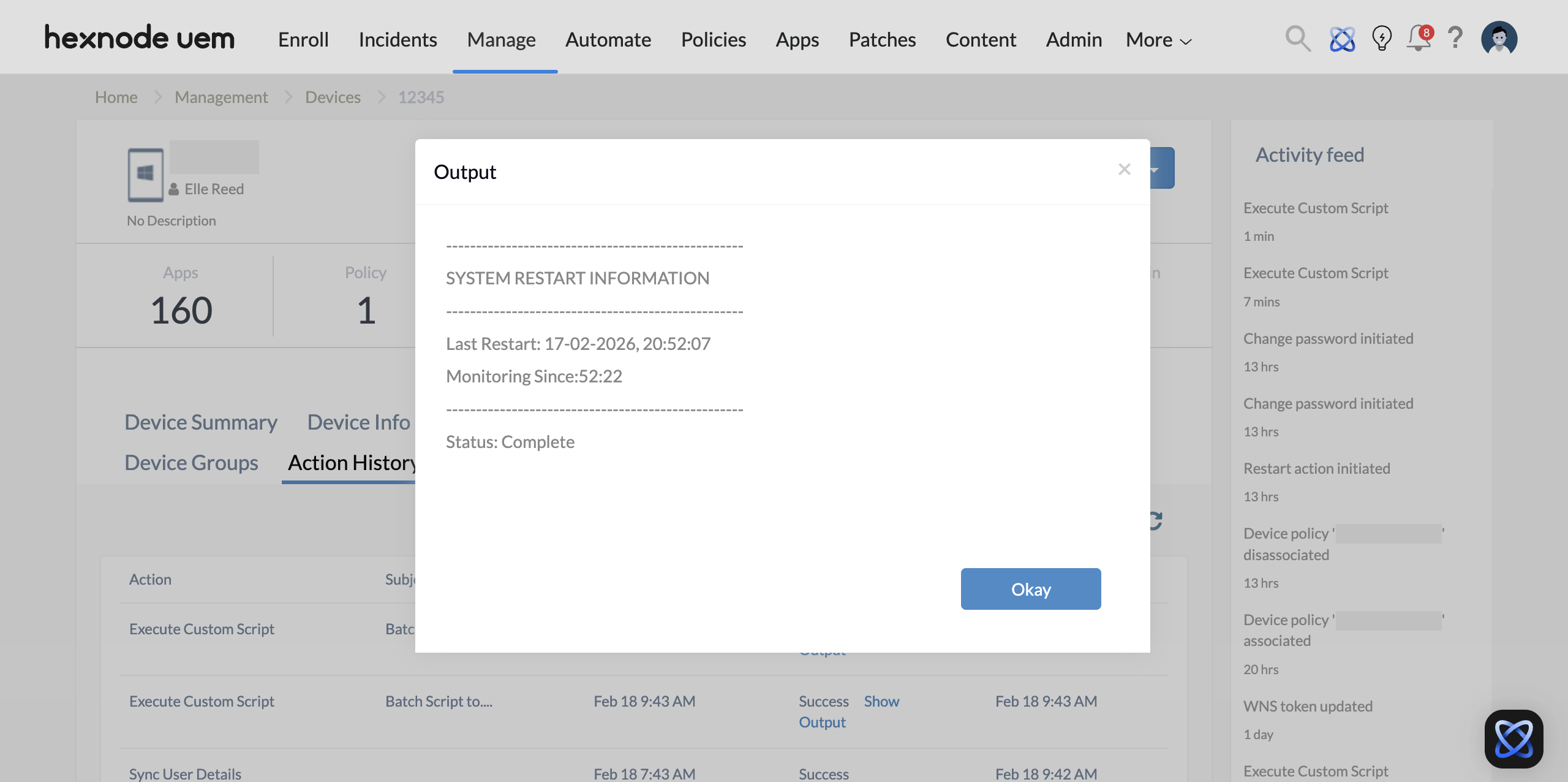Open the Device Groups tab
The width and height of the screenshot is (1568, 782).
tap(191, 463)
